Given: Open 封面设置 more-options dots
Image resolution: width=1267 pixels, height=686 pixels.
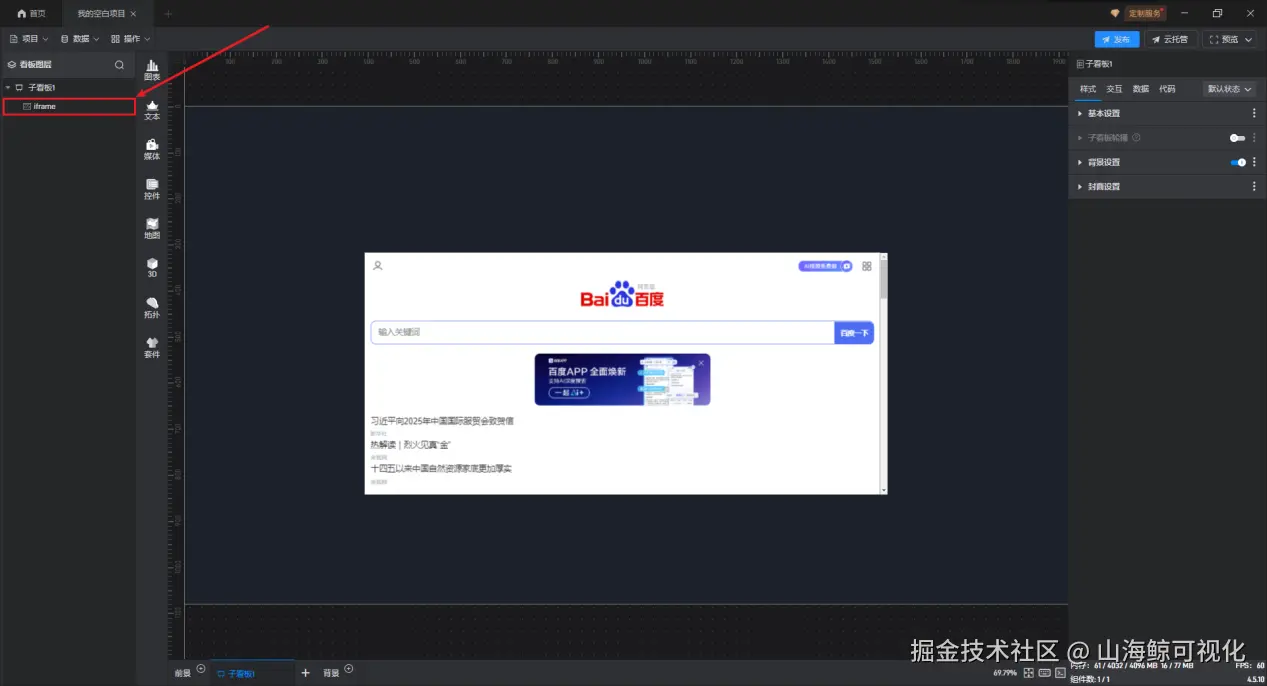Looking at the screenshot, I should (x=1254, y=186).
